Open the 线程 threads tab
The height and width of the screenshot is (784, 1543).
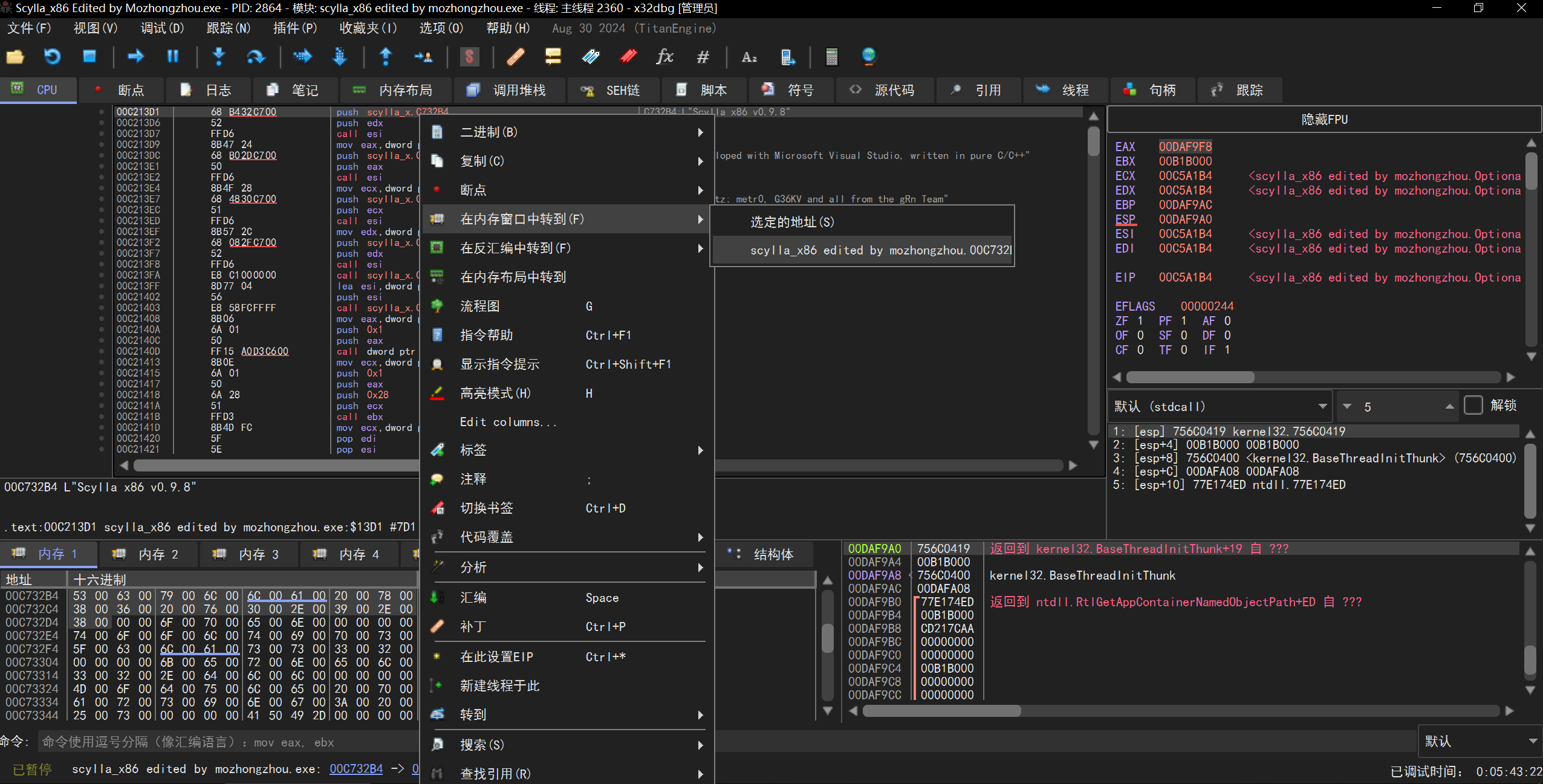[1065, 90]
